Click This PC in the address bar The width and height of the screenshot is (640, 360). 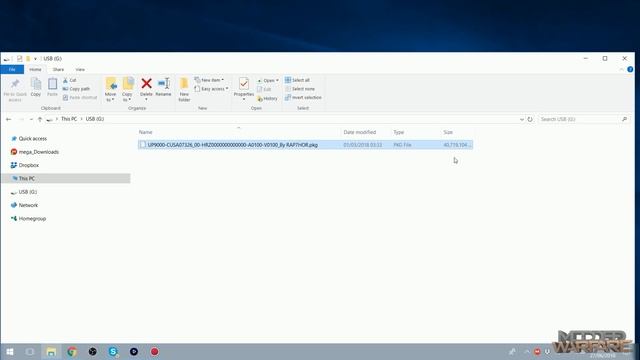point(69,119)
